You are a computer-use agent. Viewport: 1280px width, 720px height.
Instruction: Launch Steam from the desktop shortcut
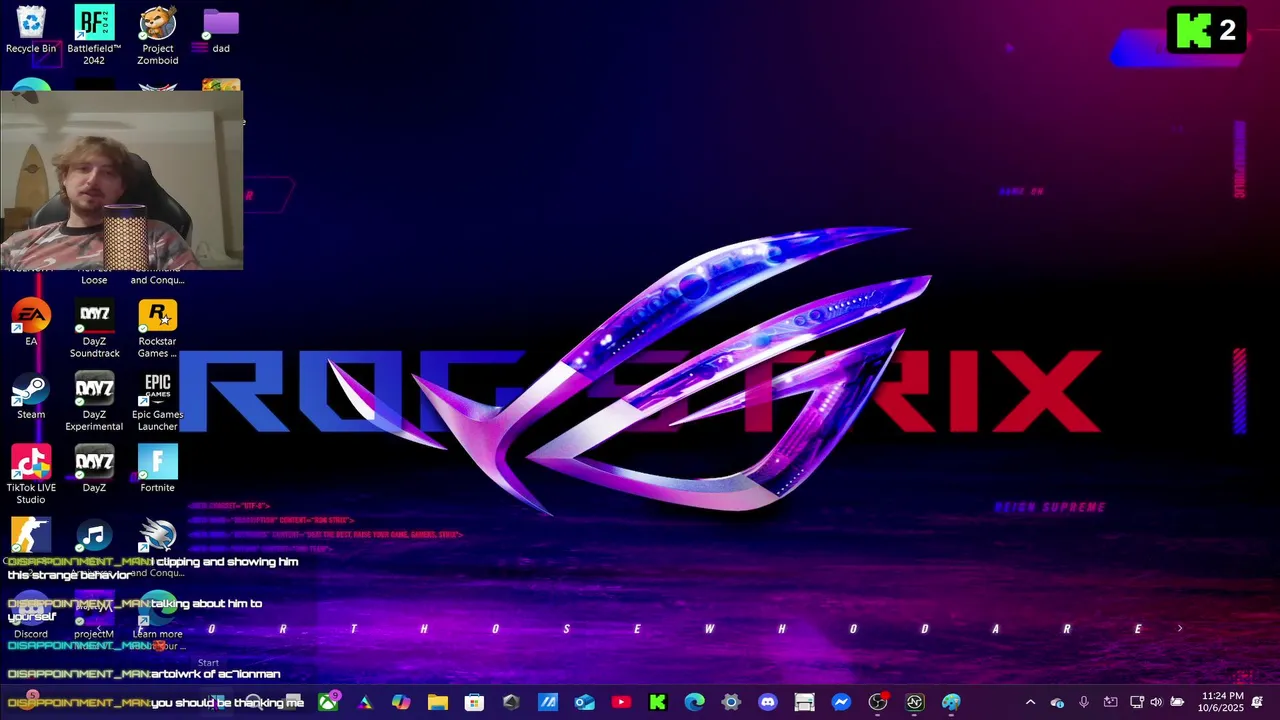point(31,396)
